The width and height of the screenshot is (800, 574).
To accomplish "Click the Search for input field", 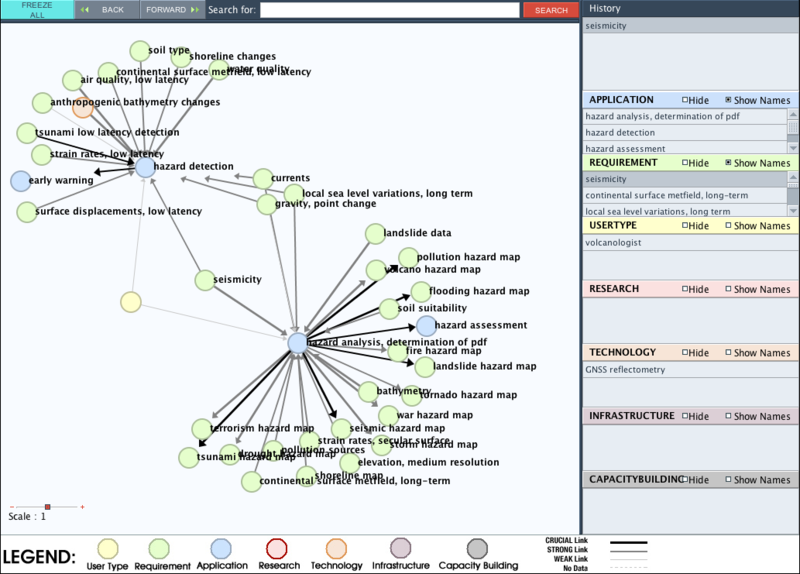I will pos(389,10).
